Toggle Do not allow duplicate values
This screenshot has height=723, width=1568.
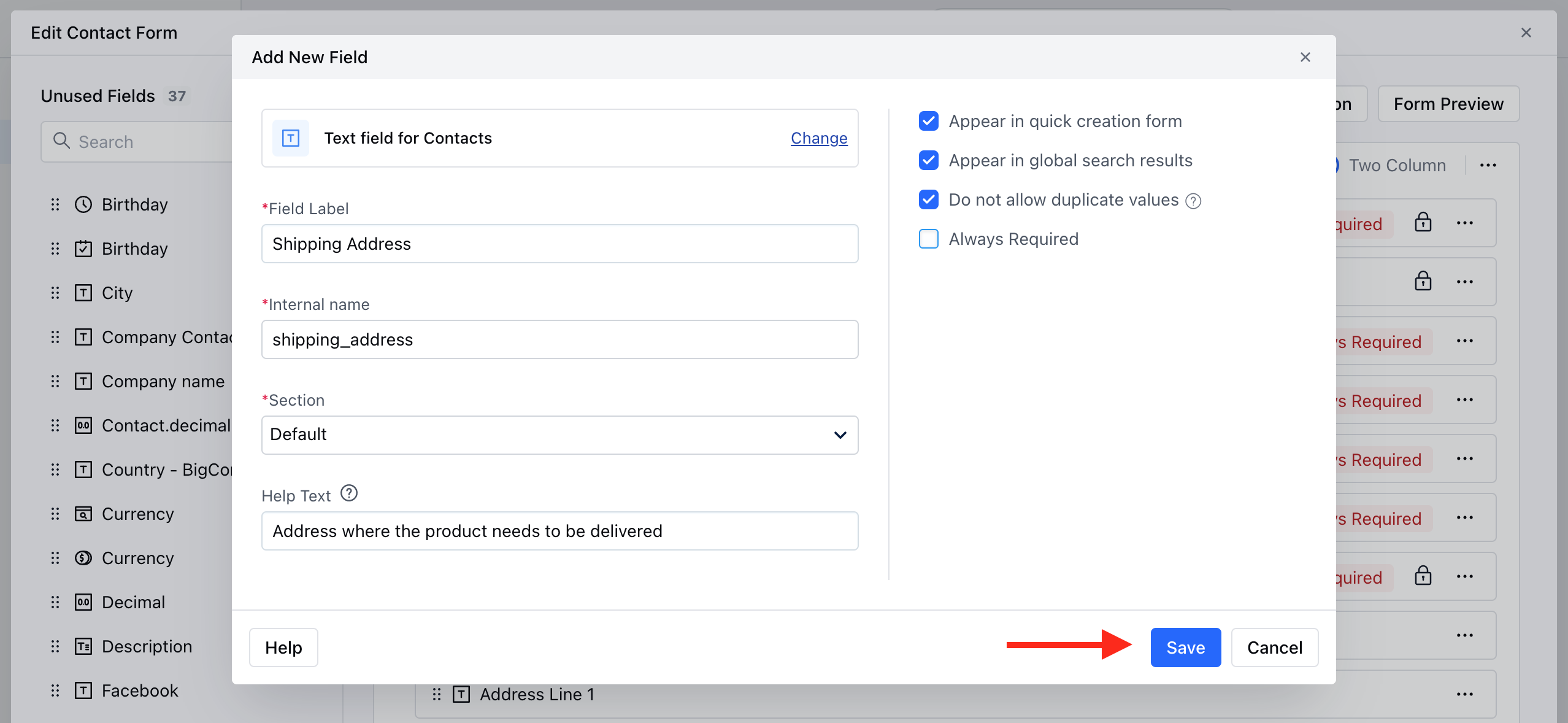[928, 199]
